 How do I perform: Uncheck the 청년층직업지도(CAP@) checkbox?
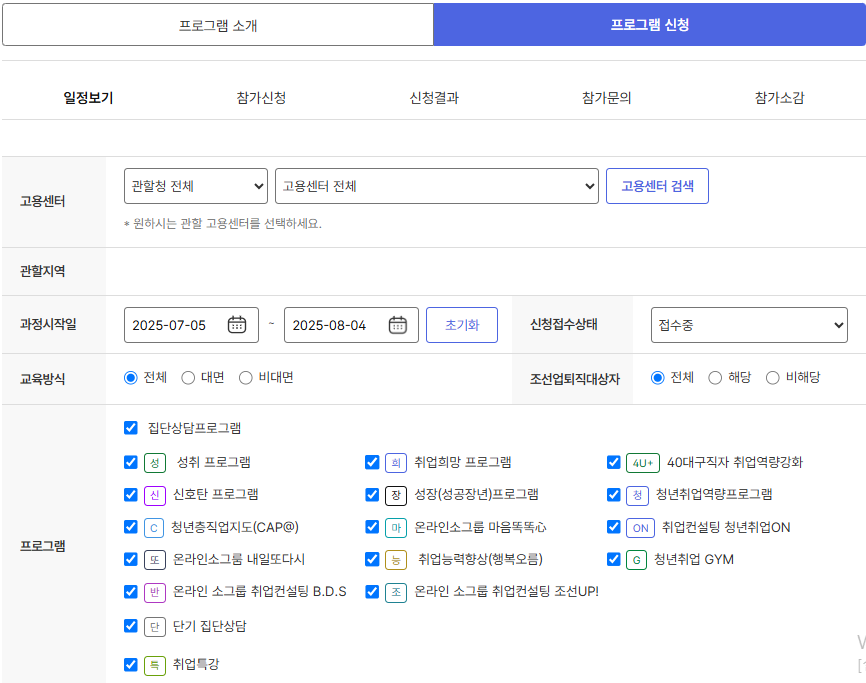(x=131, y=527)
